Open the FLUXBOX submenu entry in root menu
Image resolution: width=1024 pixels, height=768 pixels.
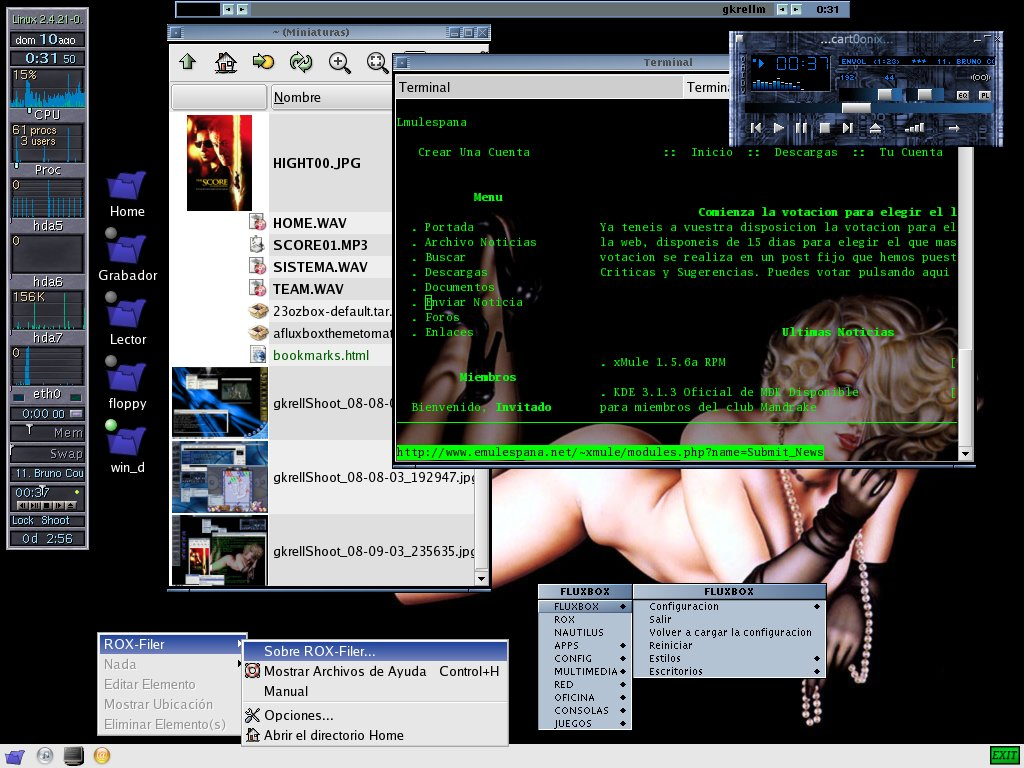584,606
